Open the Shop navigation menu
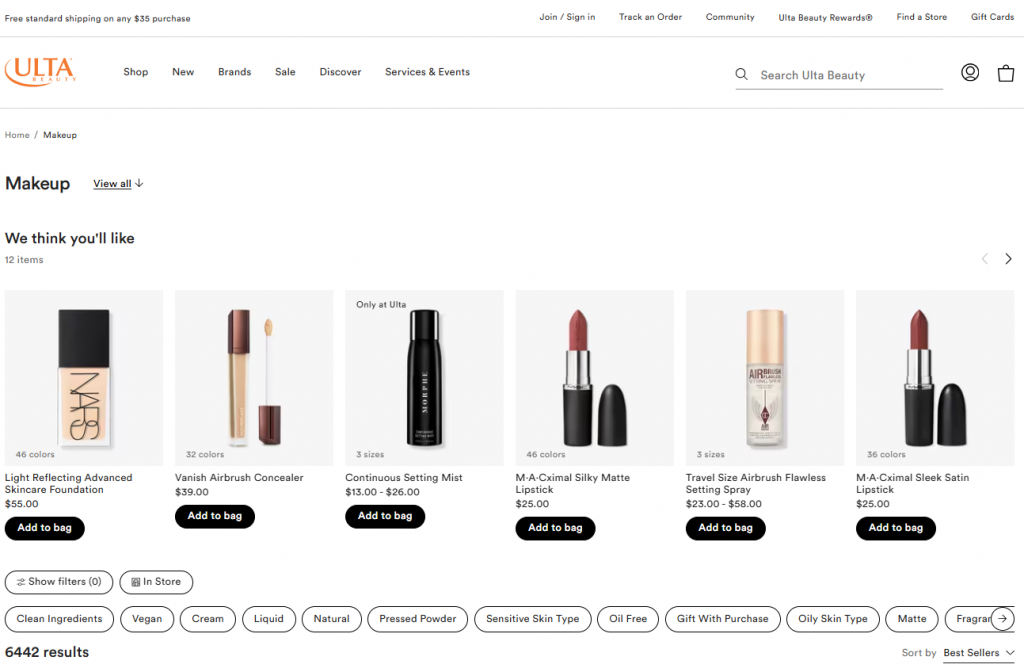1024x672 pixels. pos(135,71)
